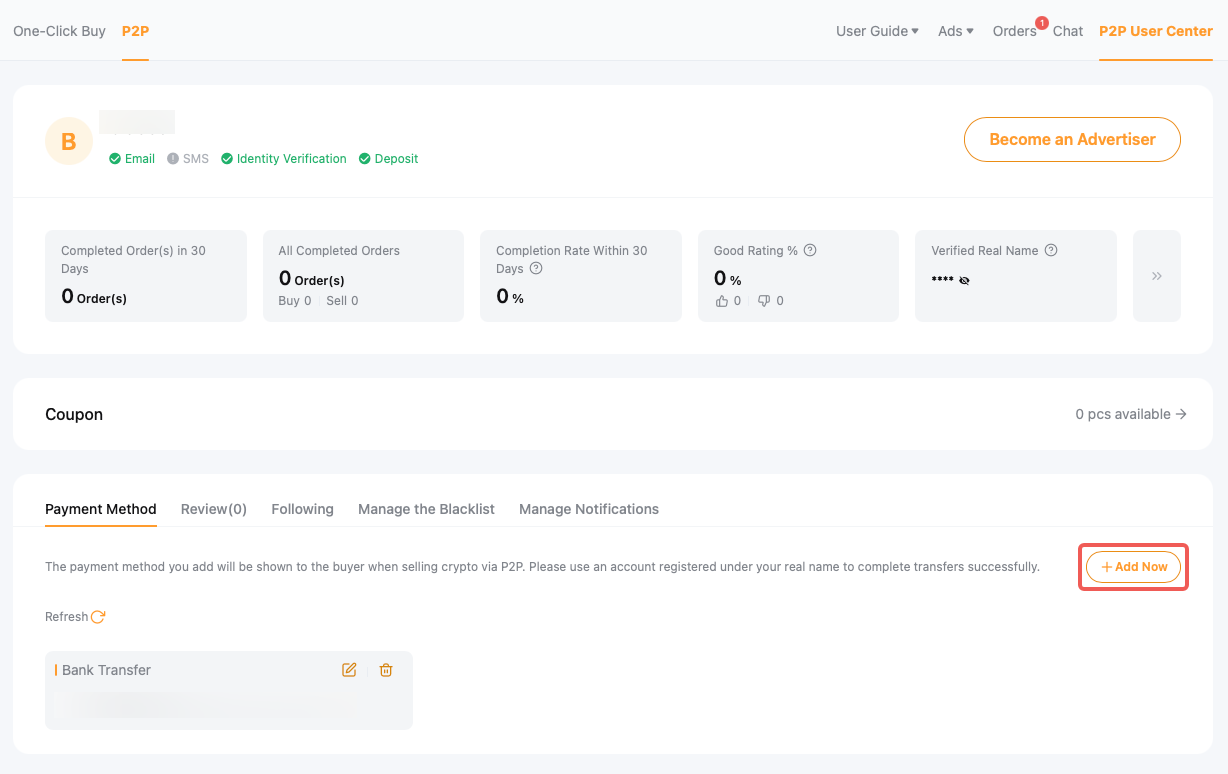Click the thumbs down rating icon
The height and width of the screenshot is (774, 1228).
[764, 301]
